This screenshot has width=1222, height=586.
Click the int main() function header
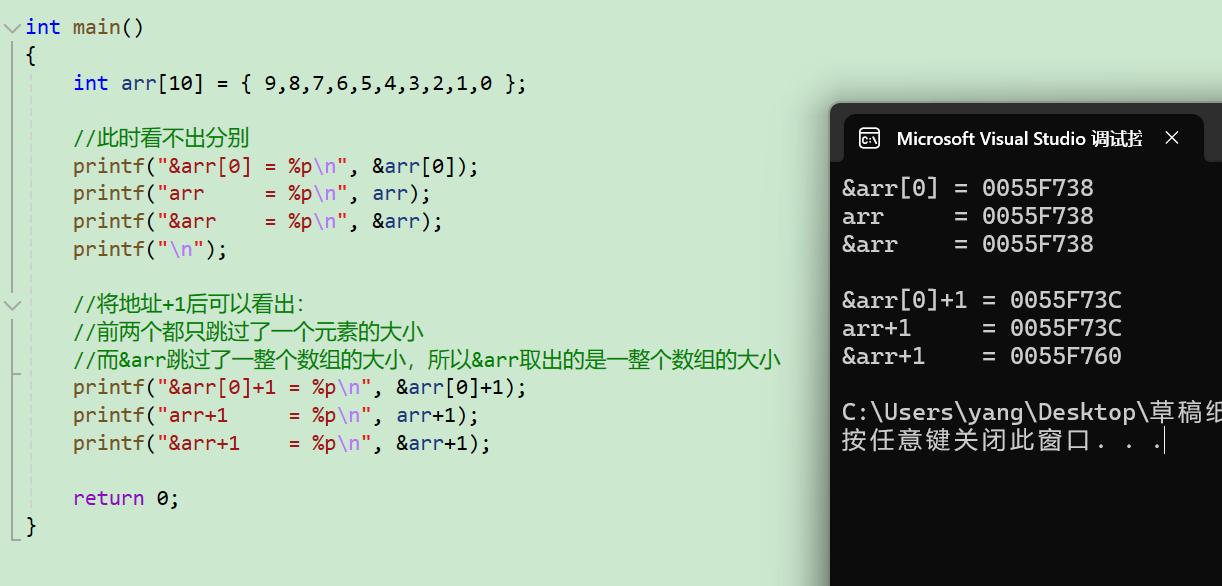[85, 27]
